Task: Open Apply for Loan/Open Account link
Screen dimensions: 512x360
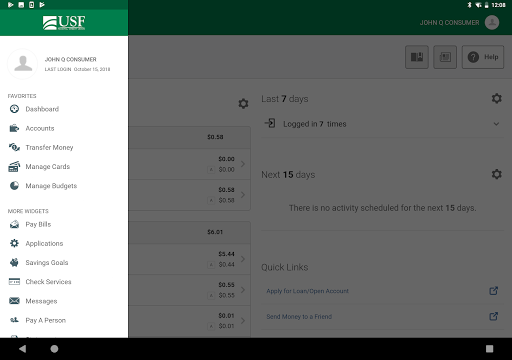Action: (x=307, y=291)
